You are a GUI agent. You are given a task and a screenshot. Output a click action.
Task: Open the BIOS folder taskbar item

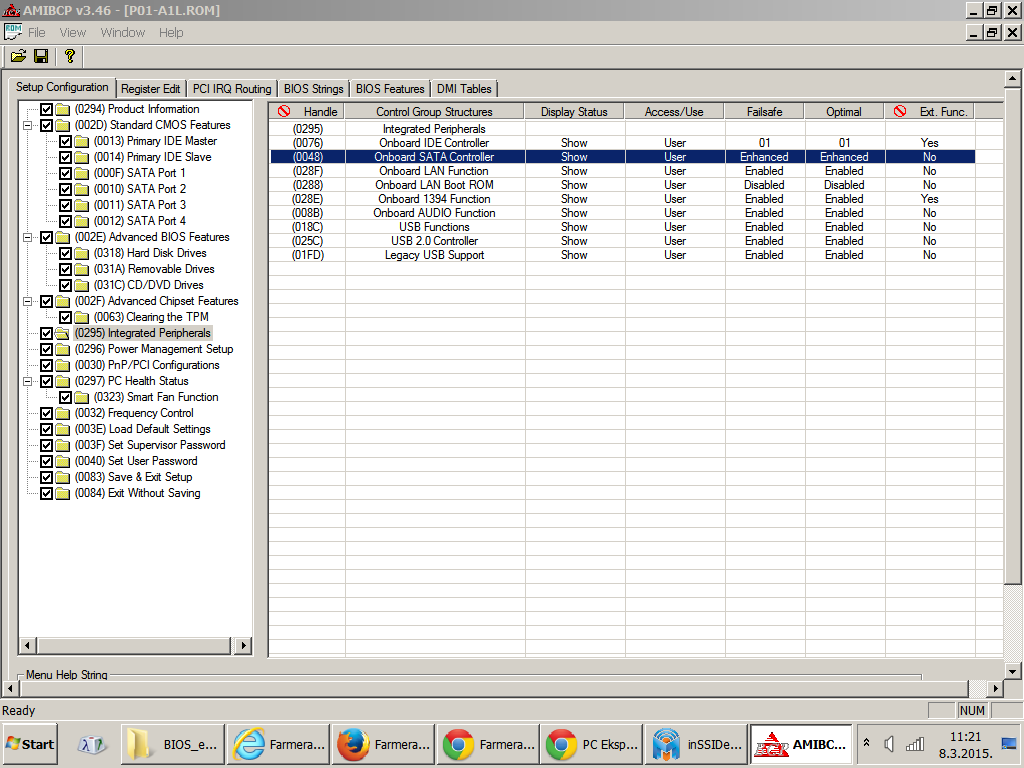pyautogui.click(x=173, y=745)
